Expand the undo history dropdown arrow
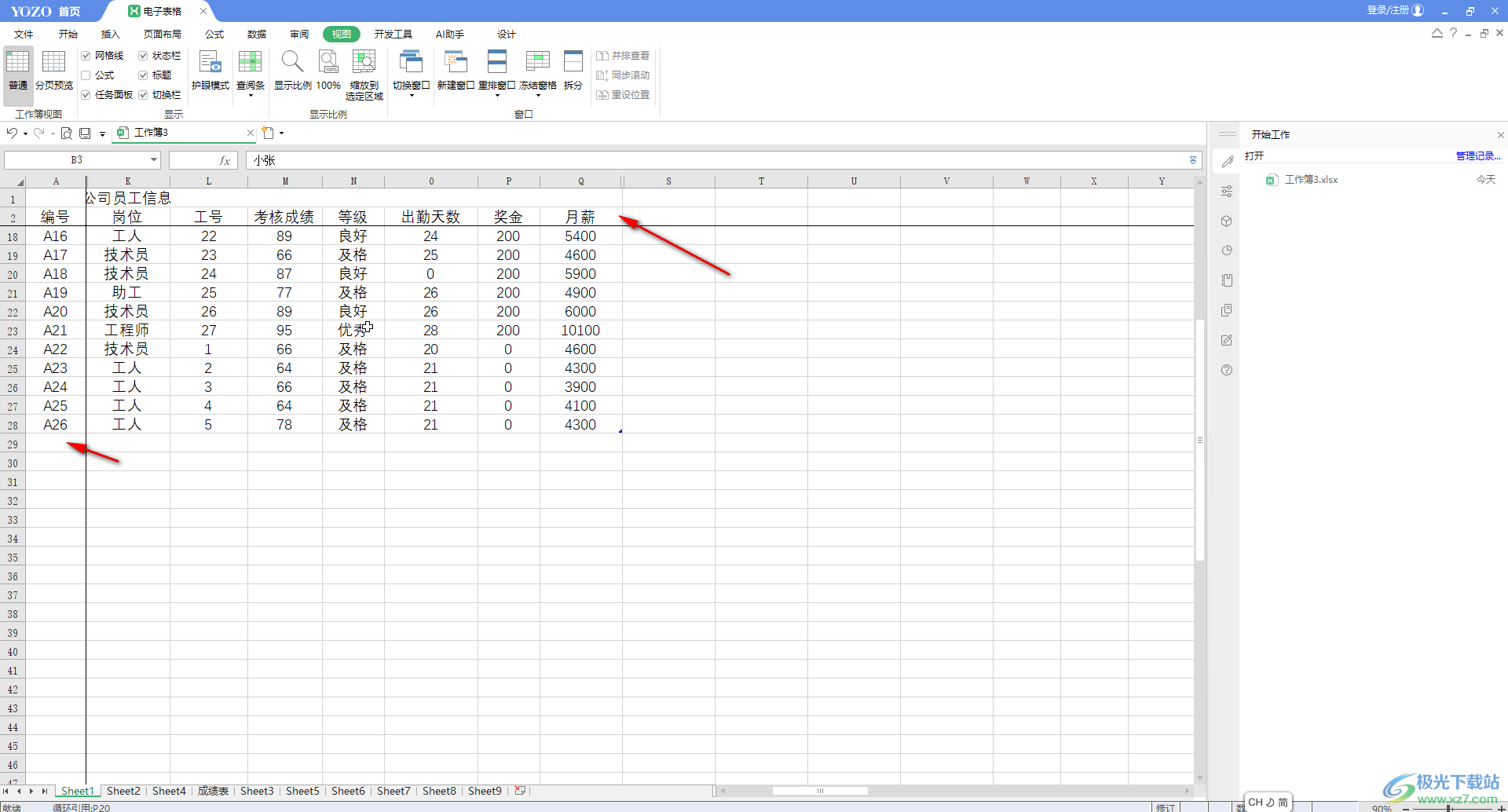The width and height of the screenshot is (1508, 812). point(26,134)
